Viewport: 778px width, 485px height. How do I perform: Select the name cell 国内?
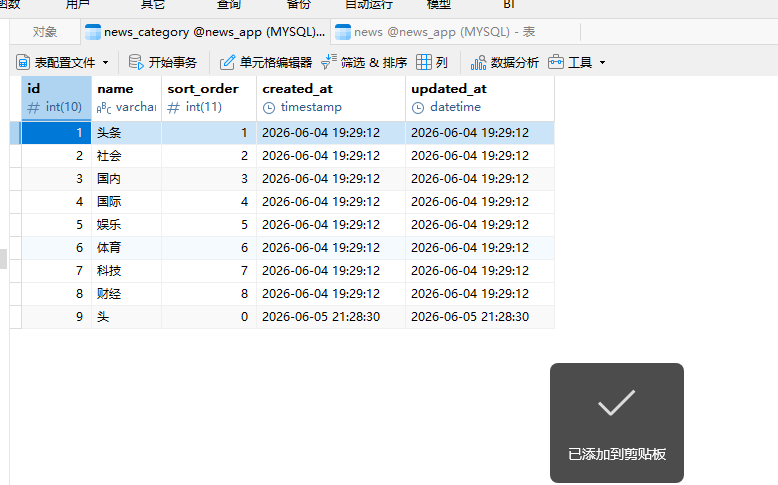127,179
